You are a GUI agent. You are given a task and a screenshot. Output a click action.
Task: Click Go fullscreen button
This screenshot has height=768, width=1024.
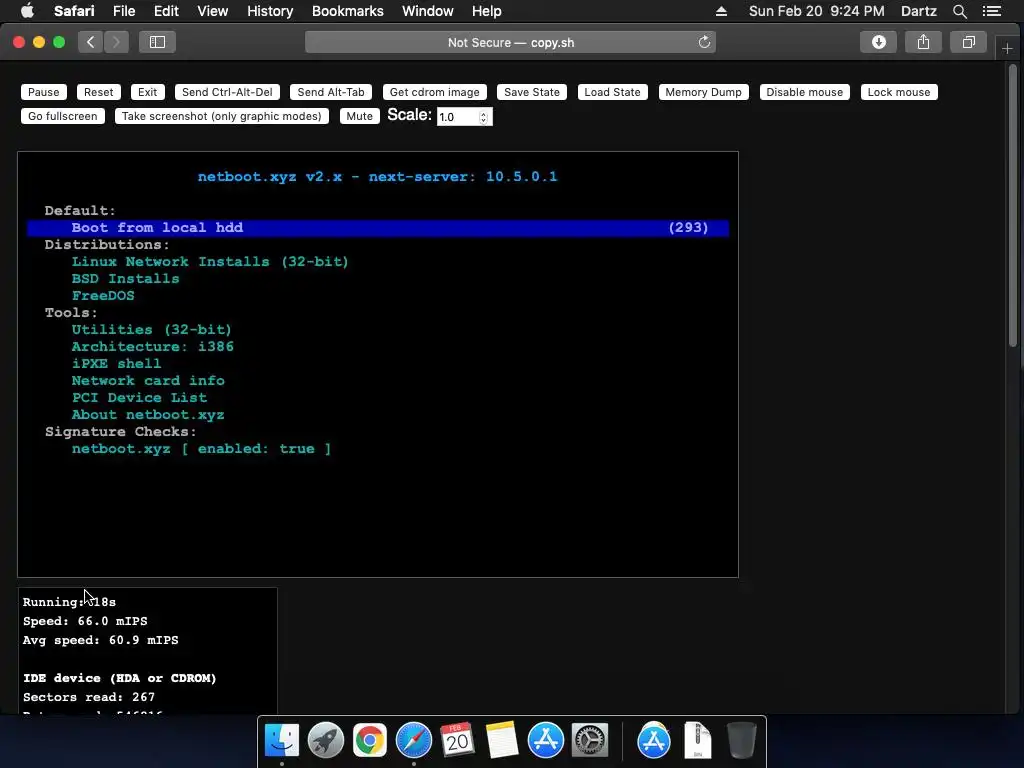(x=63, y=116)
